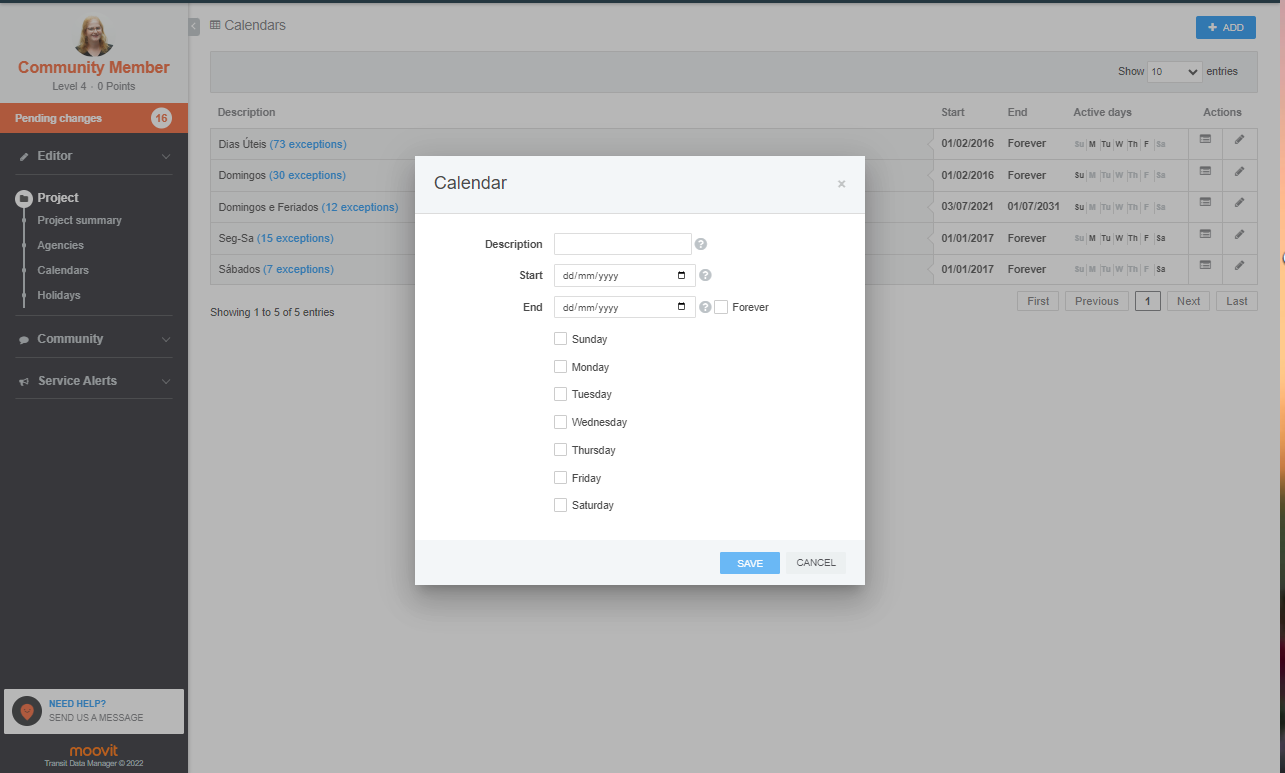1285x773 pixels.
Task: Collapse sidebar using arrow icon near Calendars
Action: 194,27
